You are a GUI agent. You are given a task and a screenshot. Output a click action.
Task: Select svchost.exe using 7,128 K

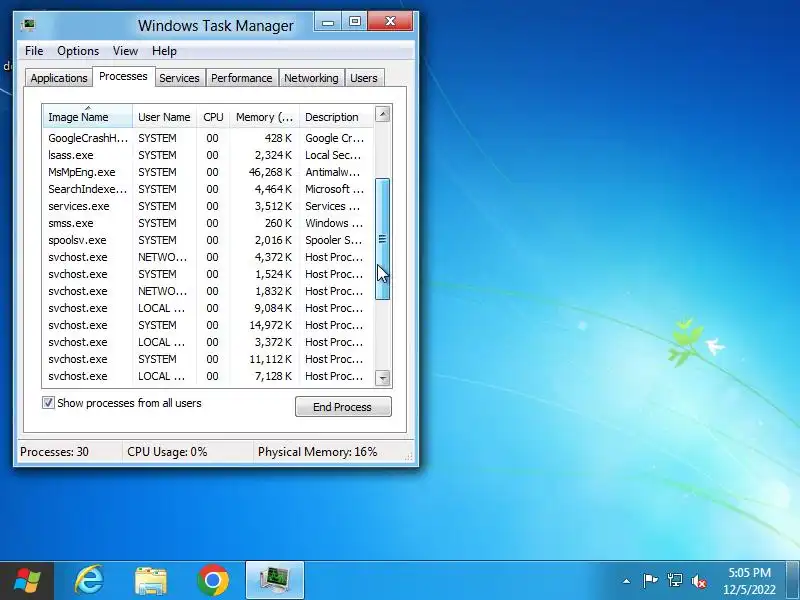[x=209, y=376]
